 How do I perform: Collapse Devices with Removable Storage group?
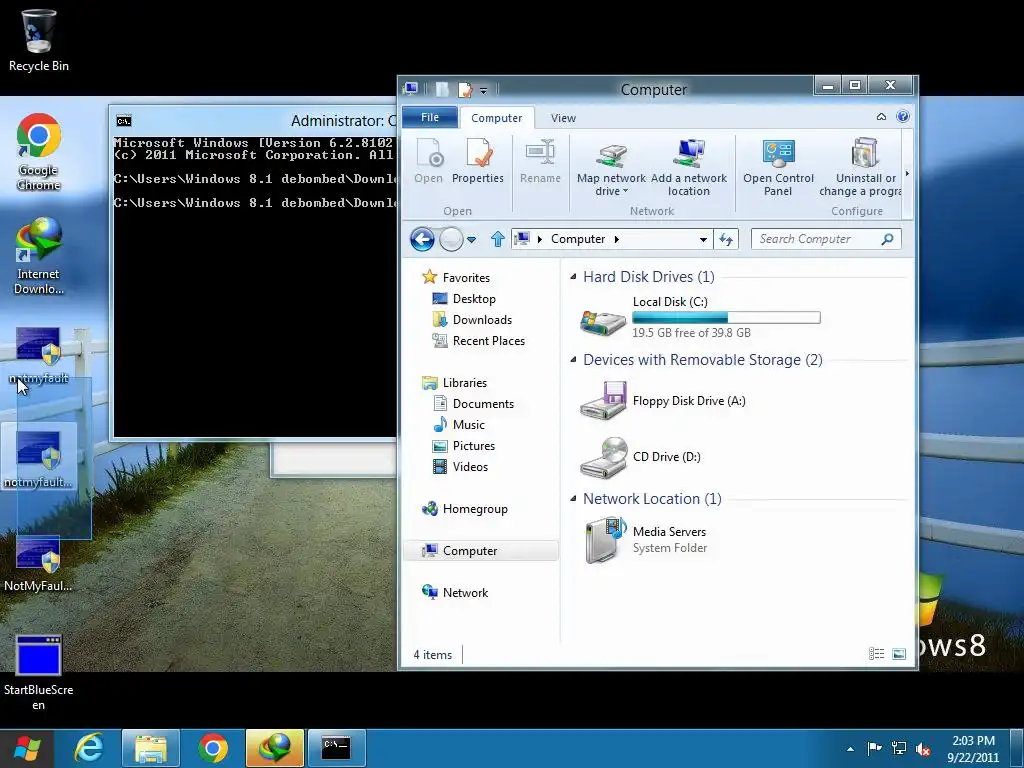[573, 360]
